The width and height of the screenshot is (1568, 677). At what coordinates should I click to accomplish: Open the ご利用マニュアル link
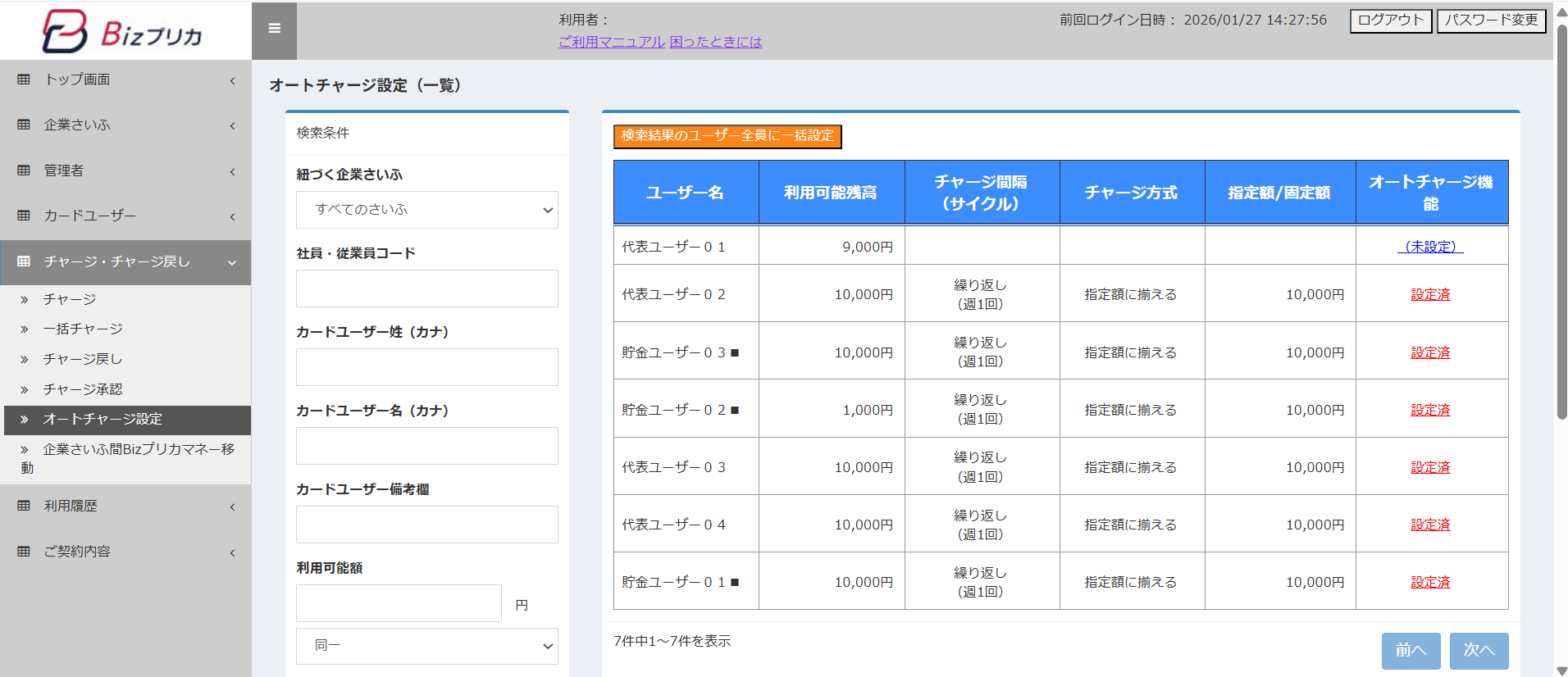pyautogui.click(x=611, y=42)
